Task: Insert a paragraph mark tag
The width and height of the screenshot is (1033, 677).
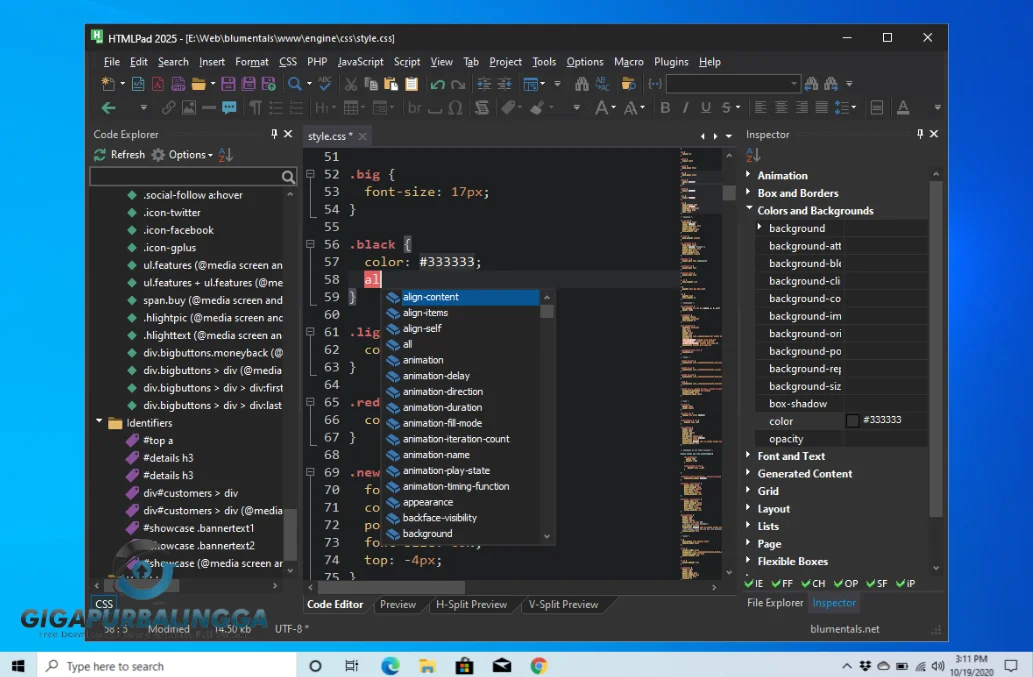Action: point(255,107)
